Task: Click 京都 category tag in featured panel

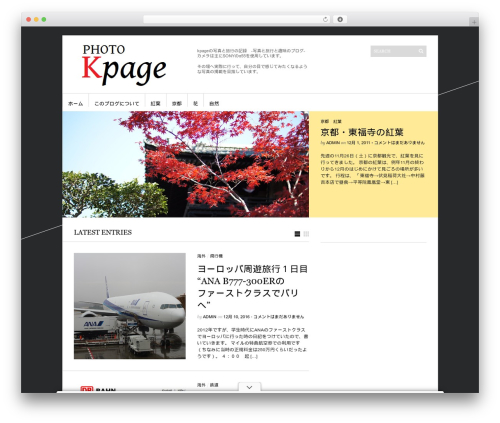Action: point(325,121)
